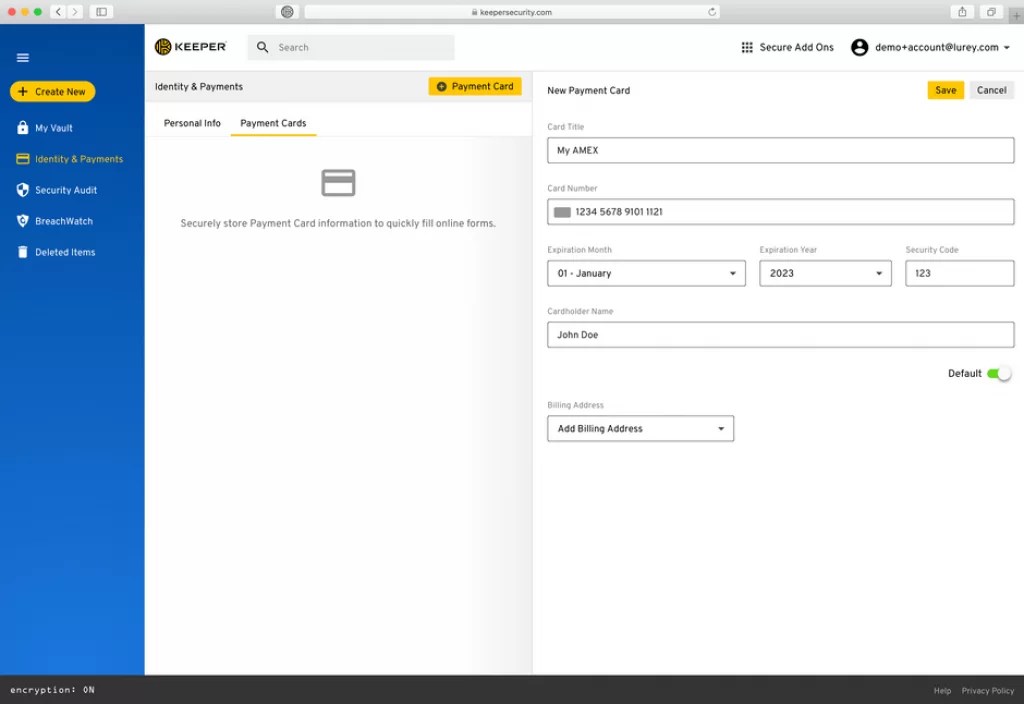Image resolution: width=1024 pixels, height=704 pixels.
Task: Click the BreachWatch shield icon
Action: (23, 221)
